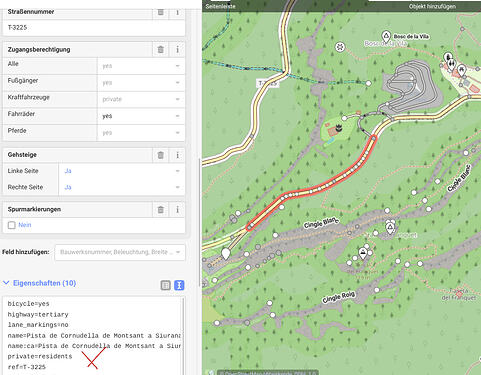Collapse the Eigenschaften (10) section
Image resolution: width=481 pixels, height=375 pixels.
point(39,283)
